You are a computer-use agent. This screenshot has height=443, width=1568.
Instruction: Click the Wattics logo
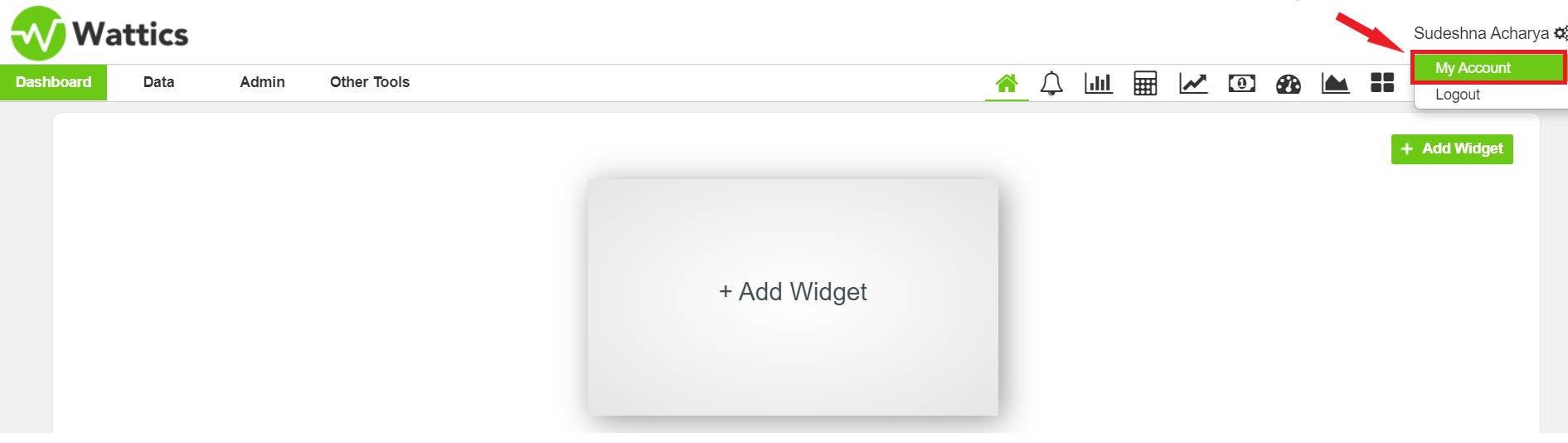(x=100, y=33)
